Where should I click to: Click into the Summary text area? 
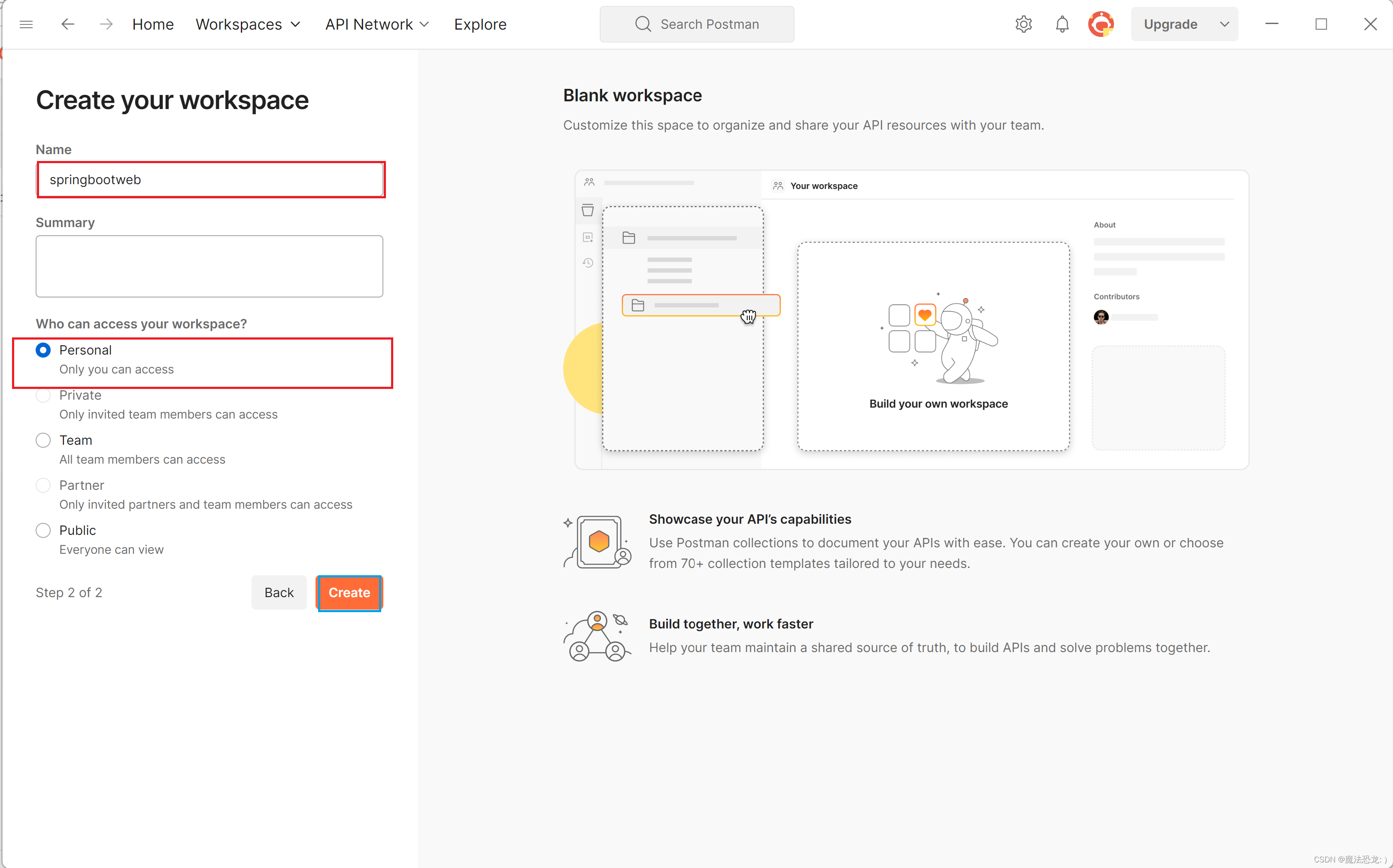[x=209, y=267]
